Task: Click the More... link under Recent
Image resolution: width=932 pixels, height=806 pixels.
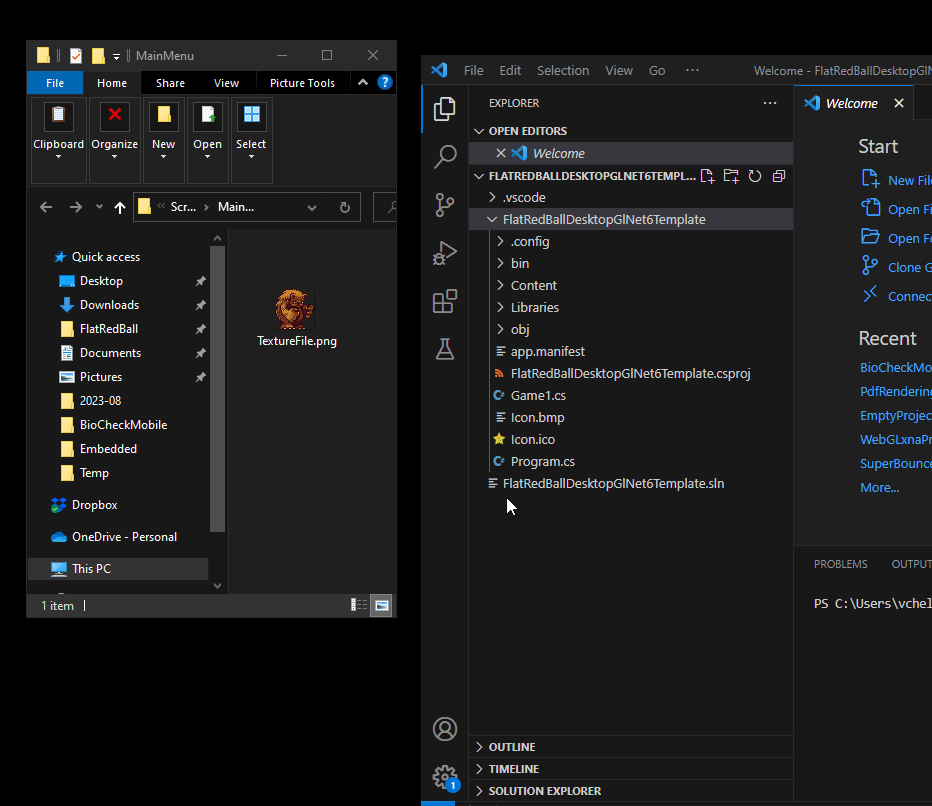Action: (879, 488)
